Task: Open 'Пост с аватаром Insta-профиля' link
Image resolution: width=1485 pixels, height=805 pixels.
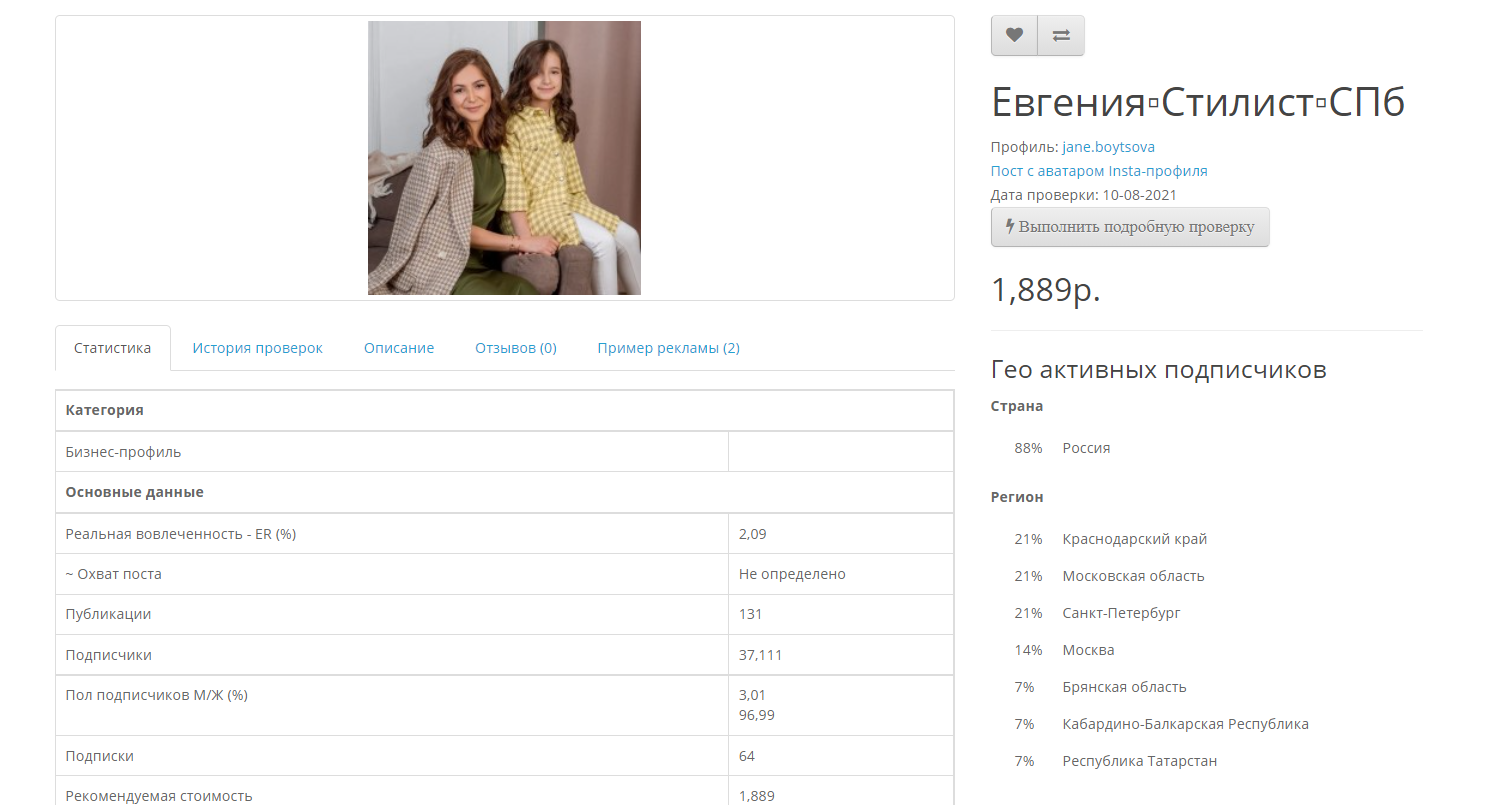Action: point(1099,171)
